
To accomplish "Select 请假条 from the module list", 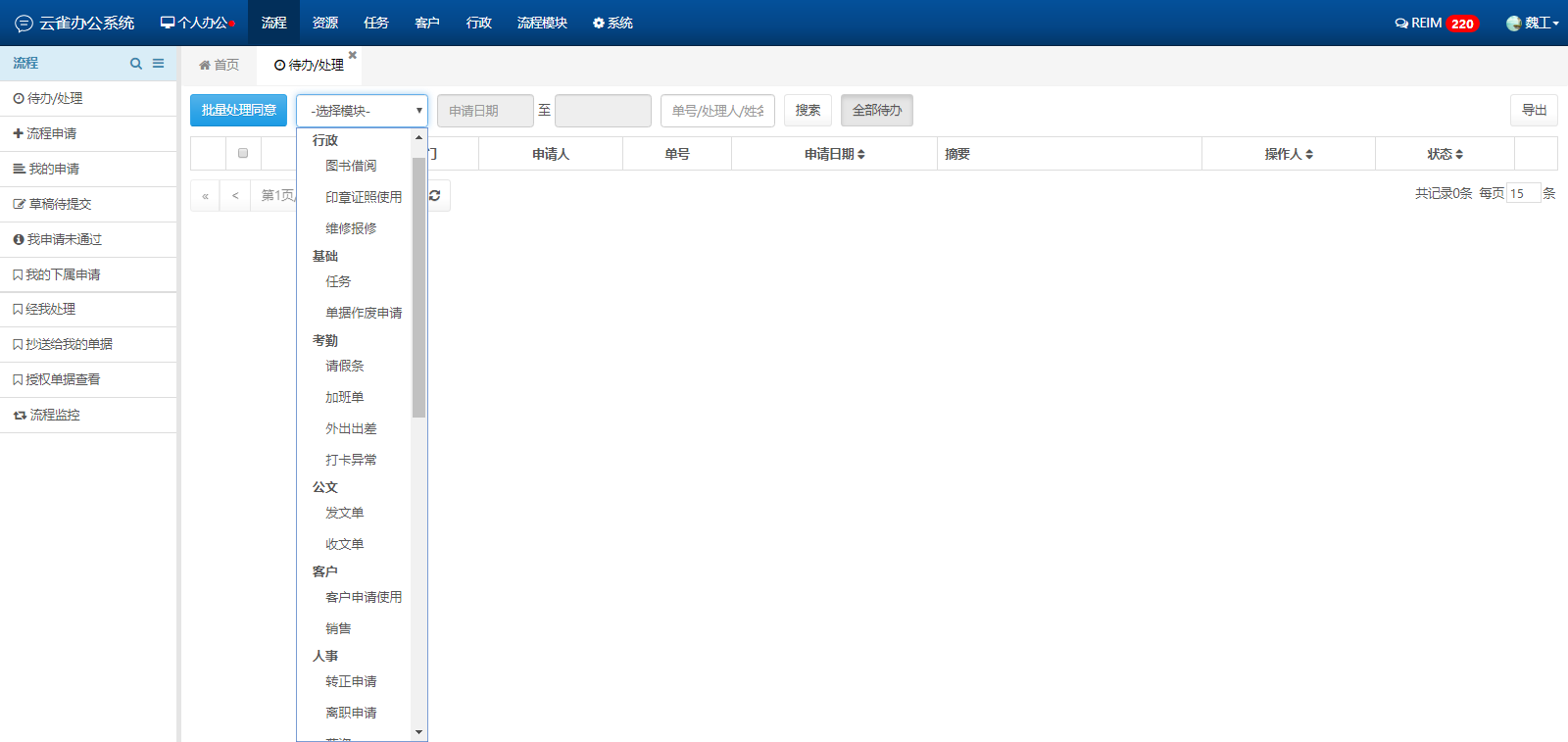I will click(x=345, y=366).
